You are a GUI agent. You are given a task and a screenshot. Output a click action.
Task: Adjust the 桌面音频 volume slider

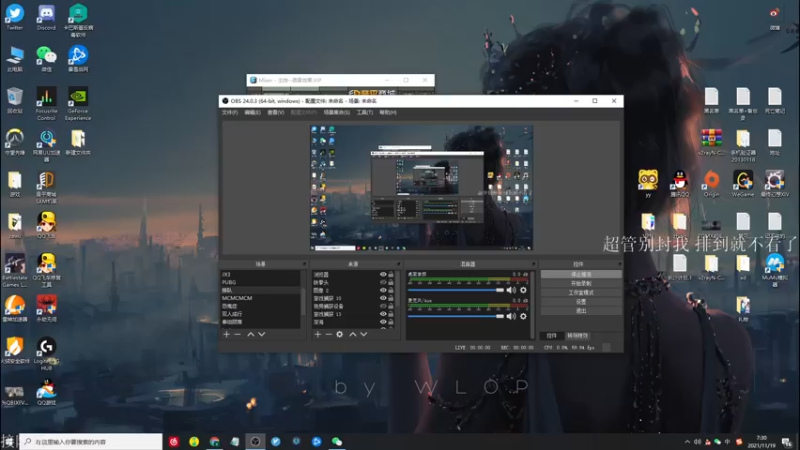click(456, 290)
